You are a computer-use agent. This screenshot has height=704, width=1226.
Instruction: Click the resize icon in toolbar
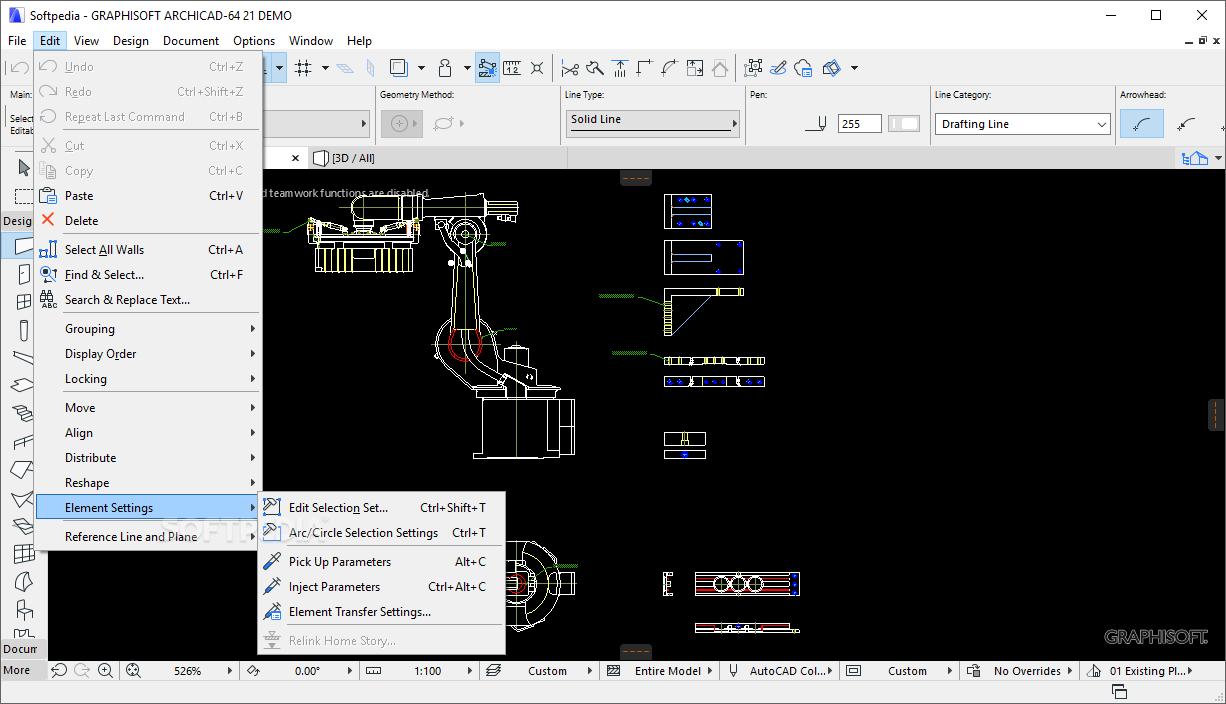point(695,68)
